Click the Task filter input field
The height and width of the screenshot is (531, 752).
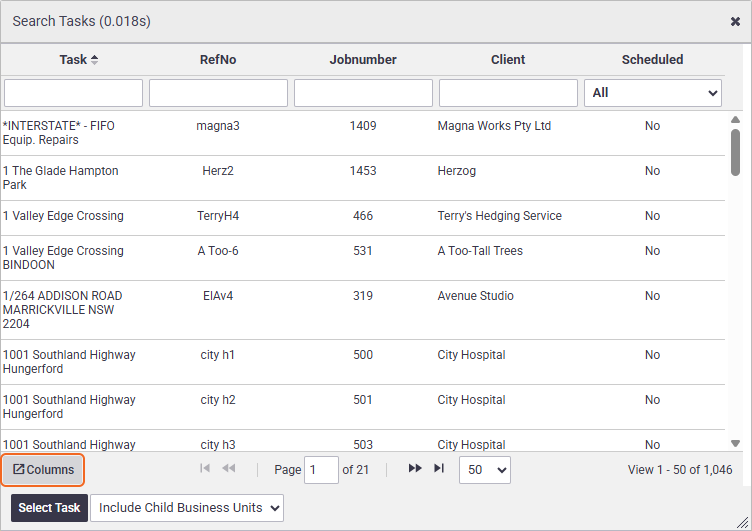pyautogui.click(x=73, y=93)
